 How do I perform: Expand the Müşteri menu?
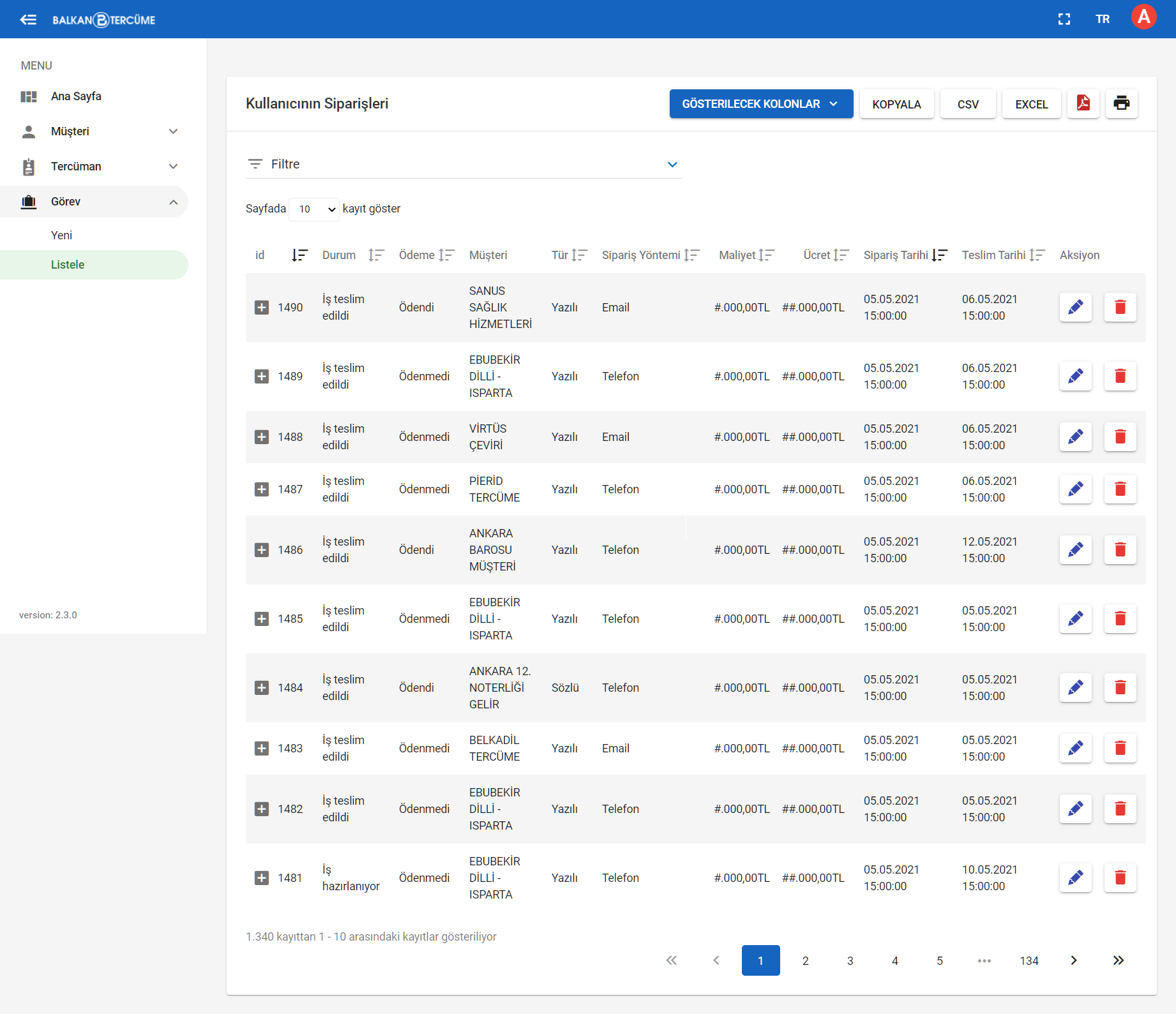[x=94, y=131]
